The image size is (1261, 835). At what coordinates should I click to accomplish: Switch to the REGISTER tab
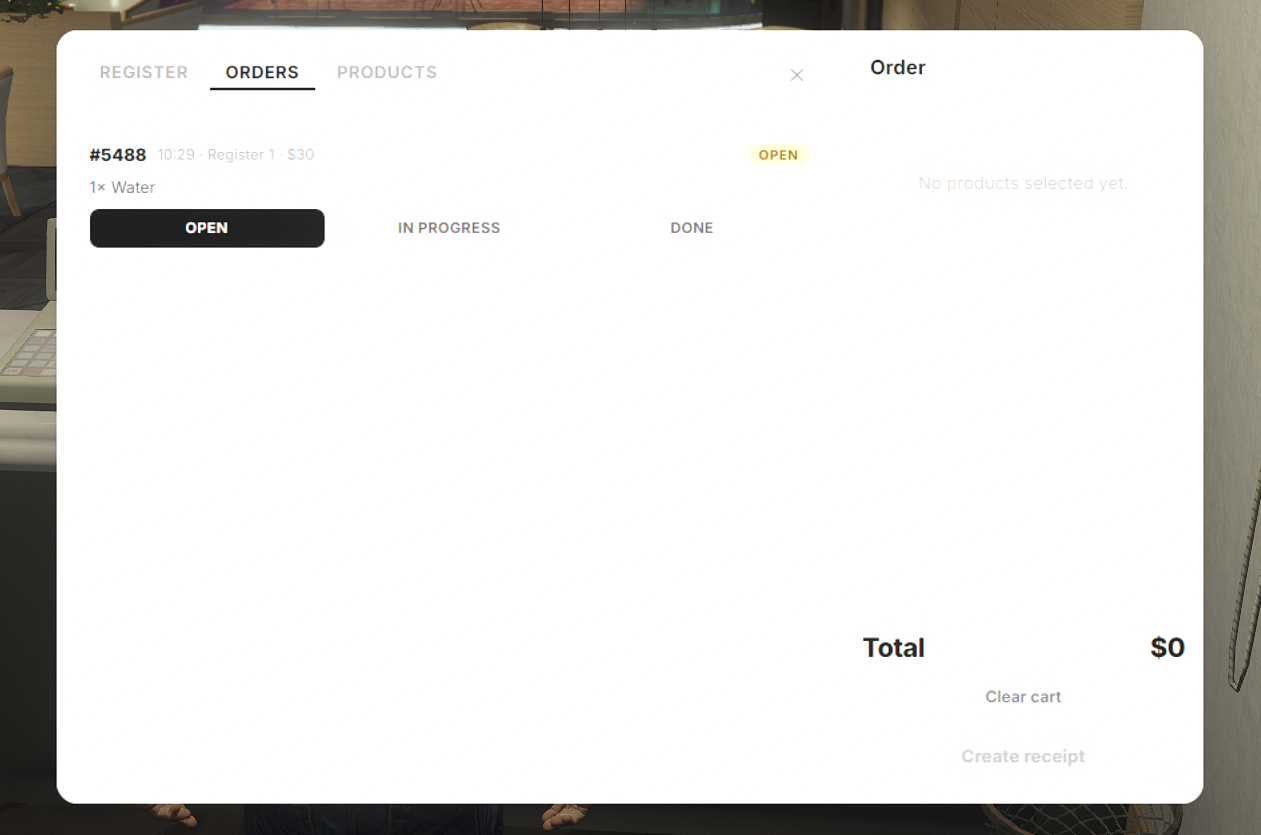tap(144, 72)
